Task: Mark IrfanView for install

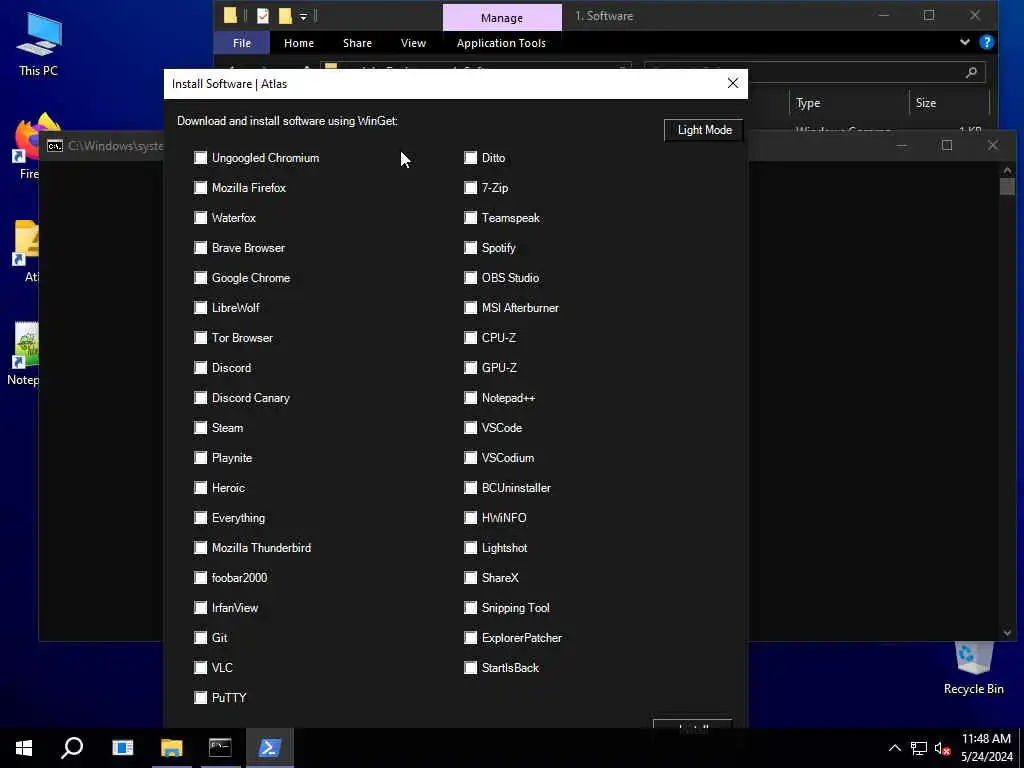Action: tap(200, 609)
